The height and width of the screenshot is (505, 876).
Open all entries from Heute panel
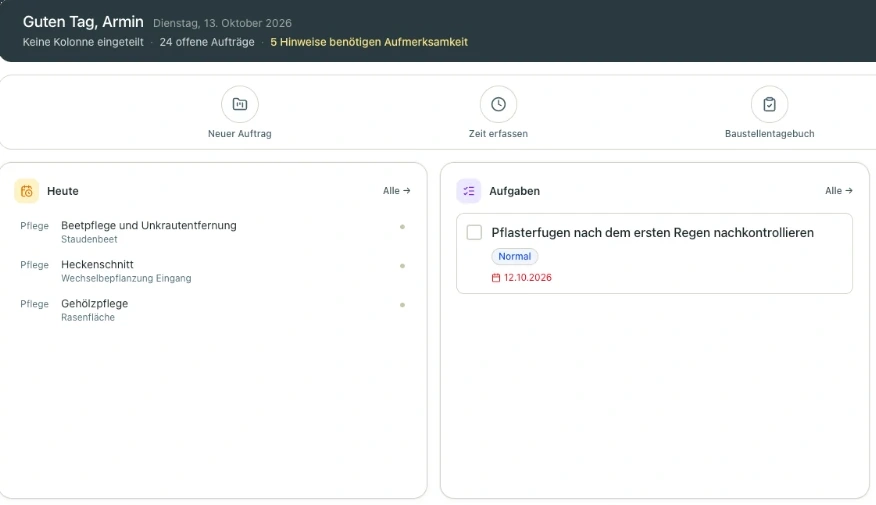(397, 190)
